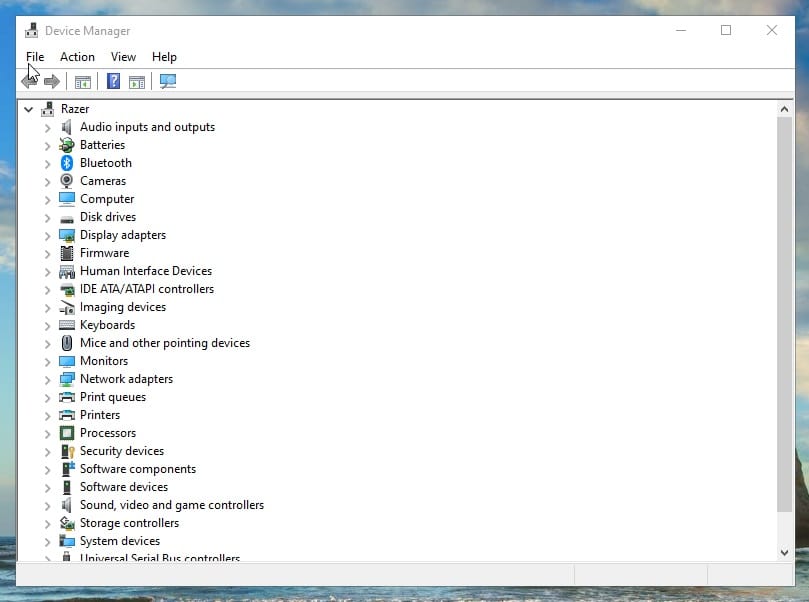This screenshot has height=602, width=809.
Task: Click the scrollbar down arrow
Action: [784, 552]
